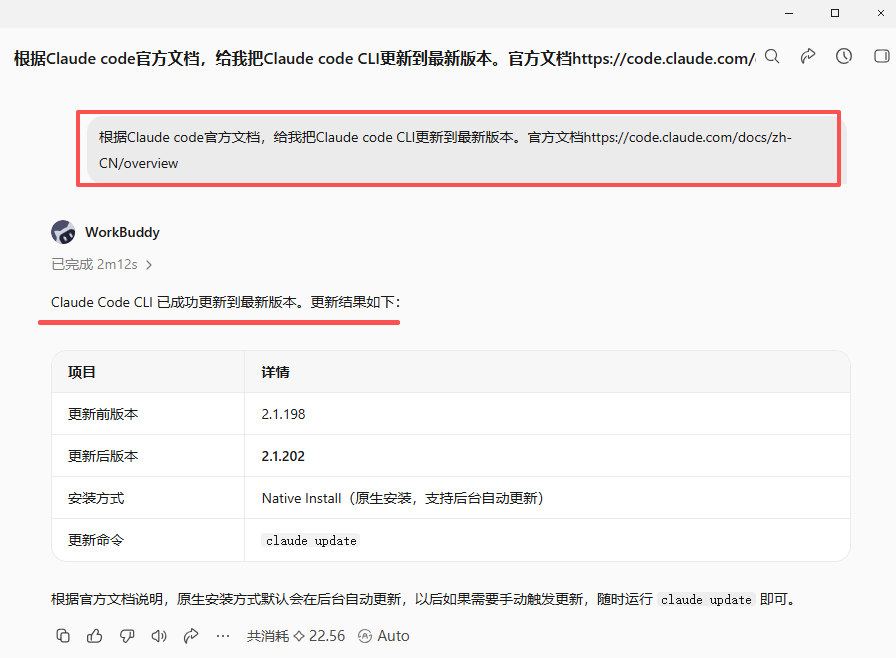Image resolution: width=896 pixels, height=658 pixels.
Task: Click the claude update code in the closing paragraph
Action: [706, 599]
